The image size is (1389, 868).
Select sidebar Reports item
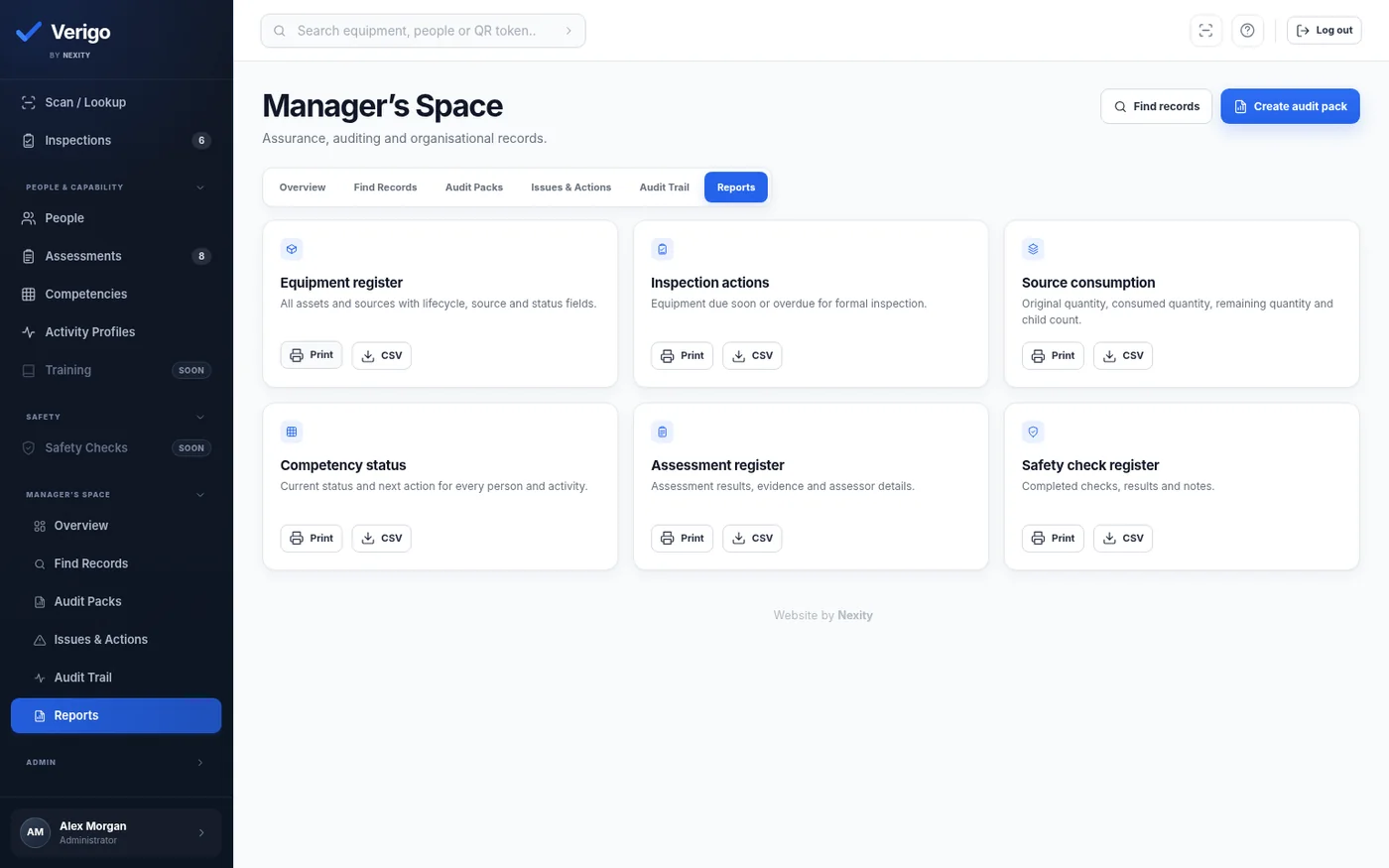coord(116,716)
